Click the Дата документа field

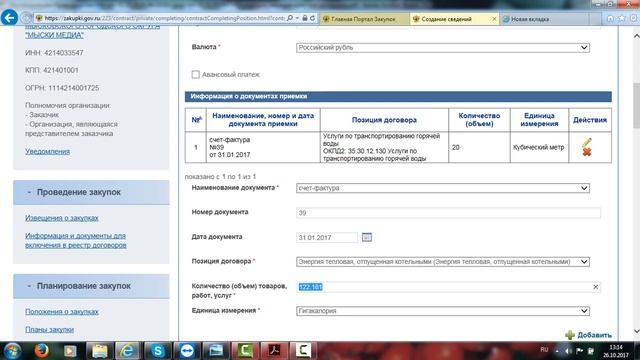[327, 237]
